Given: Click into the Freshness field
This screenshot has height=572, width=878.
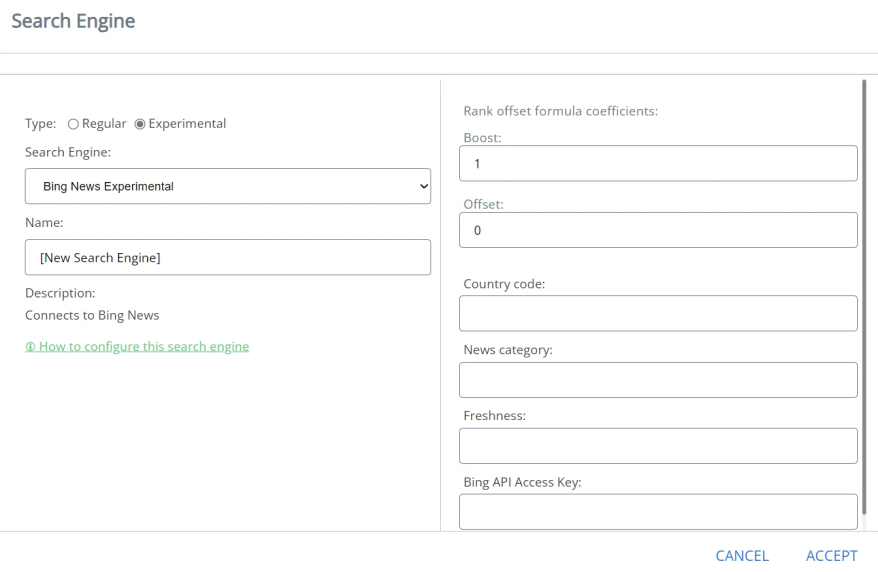Looking at the screenshot, I should click(658, 446).
